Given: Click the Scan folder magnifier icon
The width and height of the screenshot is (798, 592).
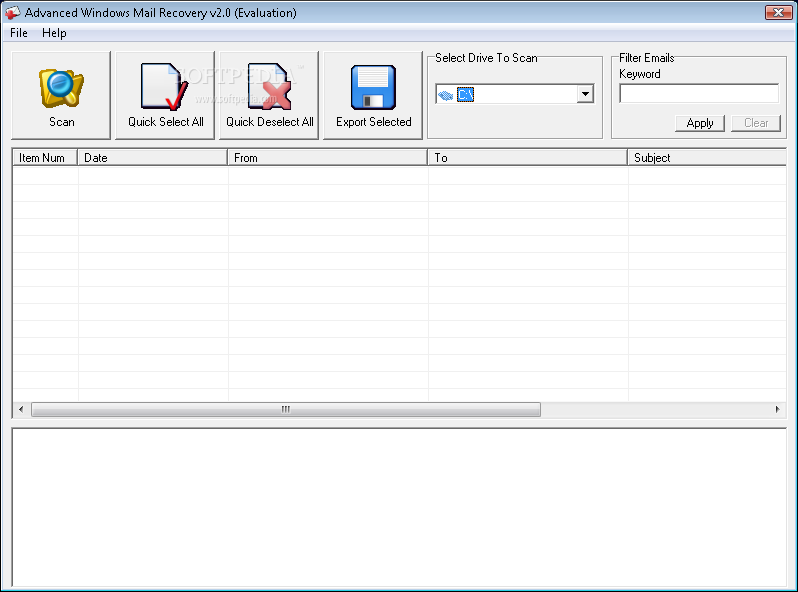Looking at the screenshot, I should [x=61, y=87].
